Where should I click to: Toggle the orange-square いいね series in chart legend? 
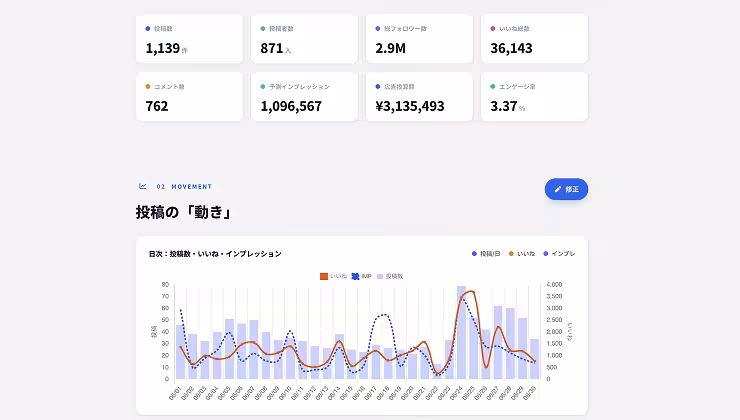(x=333, y=276)
